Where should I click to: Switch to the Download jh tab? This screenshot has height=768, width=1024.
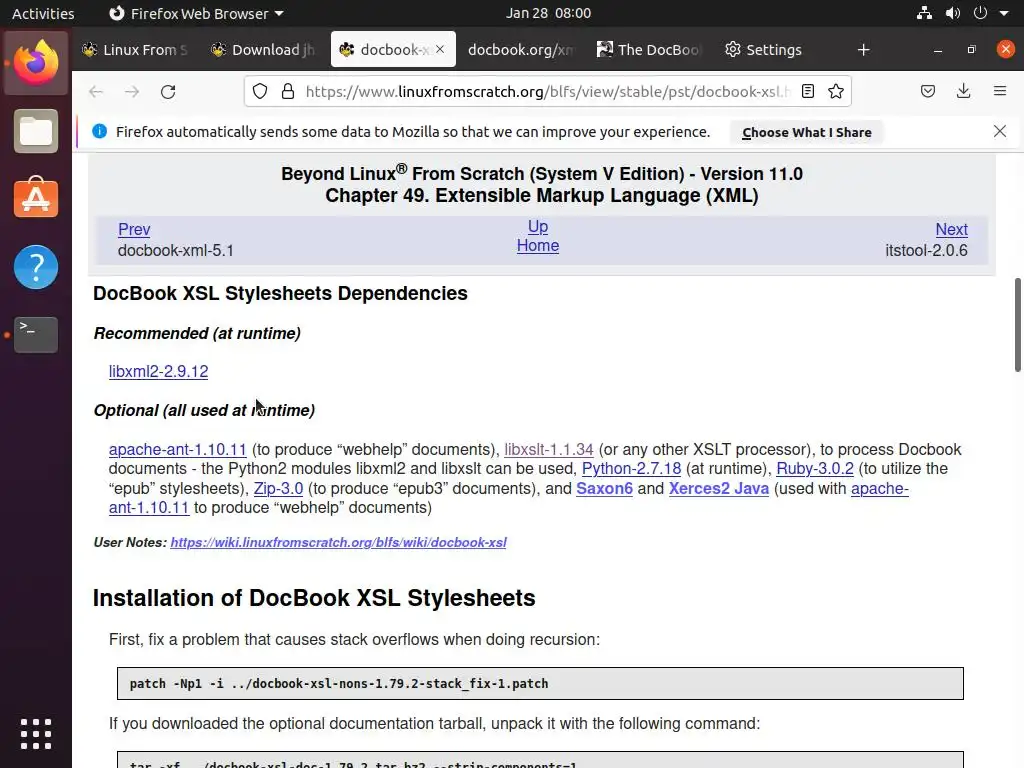tap(264, 50)
